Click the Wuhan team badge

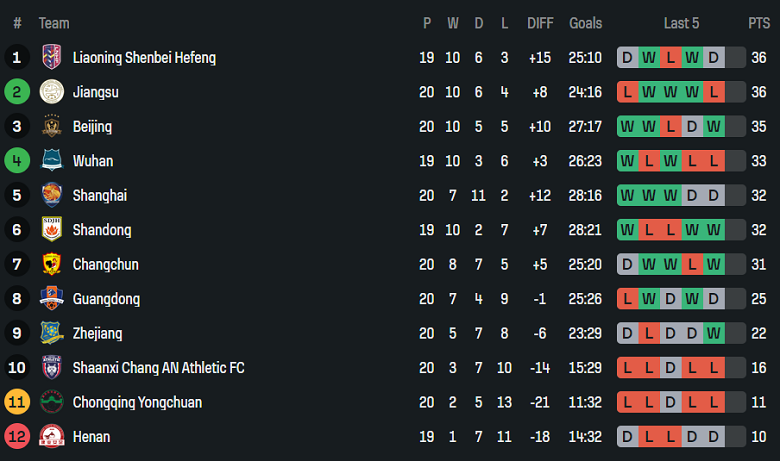pos(51,161)
